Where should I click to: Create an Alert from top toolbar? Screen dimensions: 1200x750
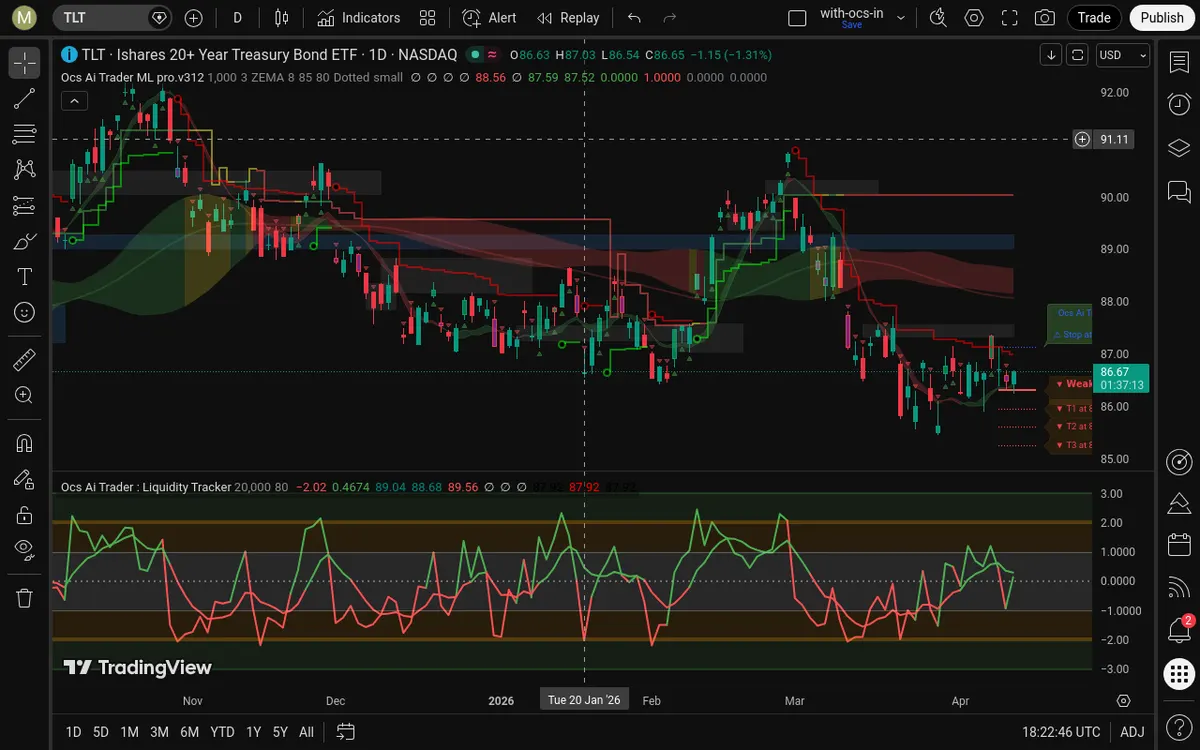490,18
